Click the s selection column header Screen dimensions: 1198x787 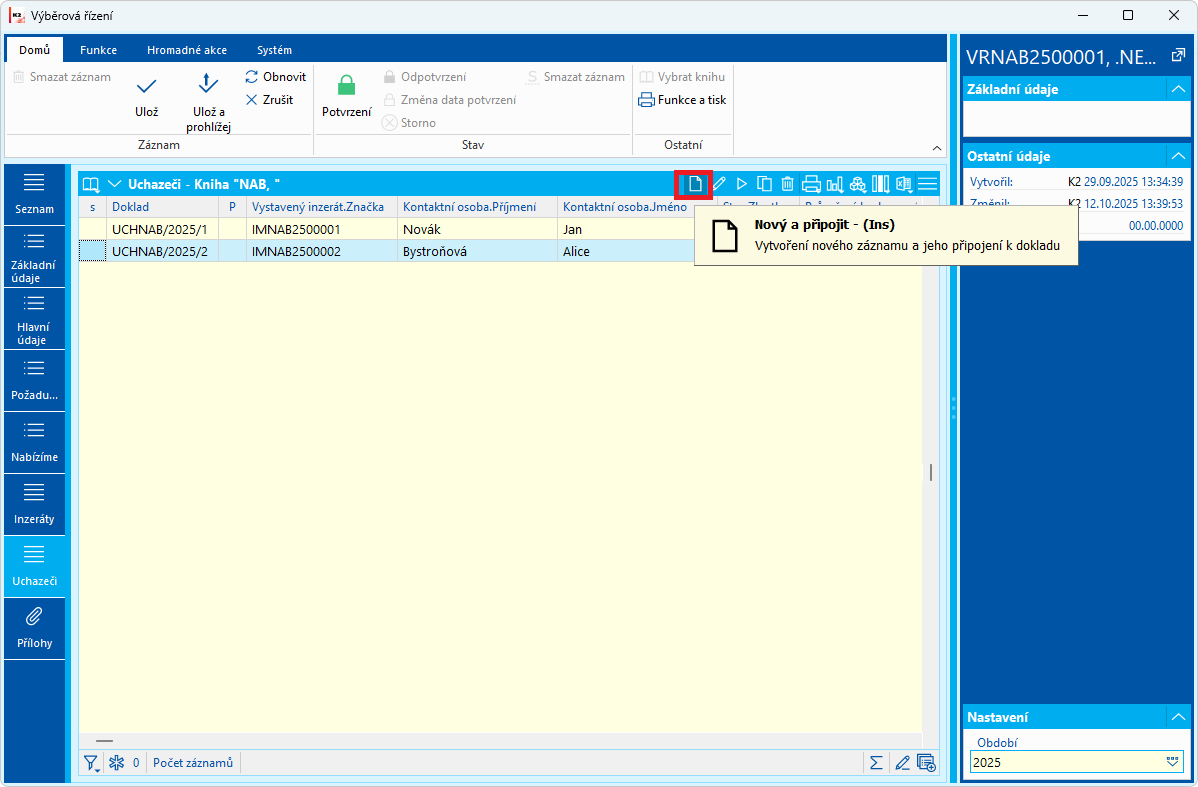92,207
